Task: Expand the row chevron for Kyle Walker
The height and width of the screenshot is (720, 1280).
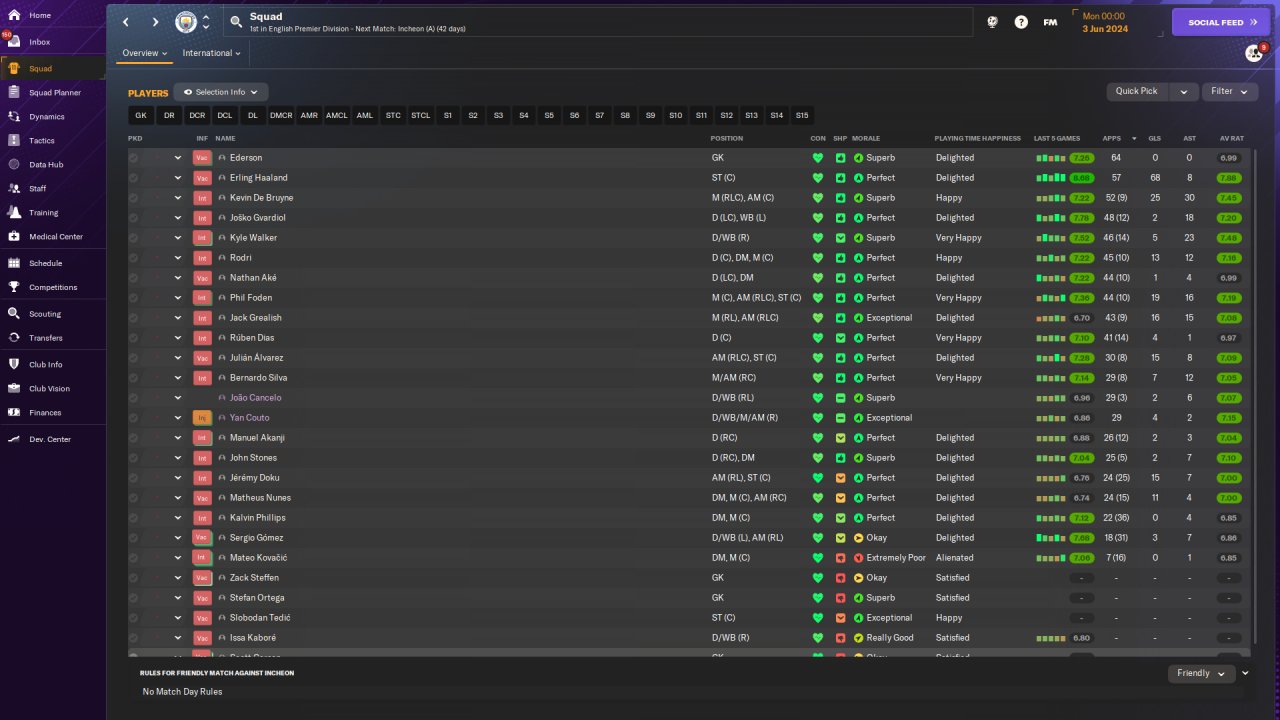Action: (x=178, y=237)
